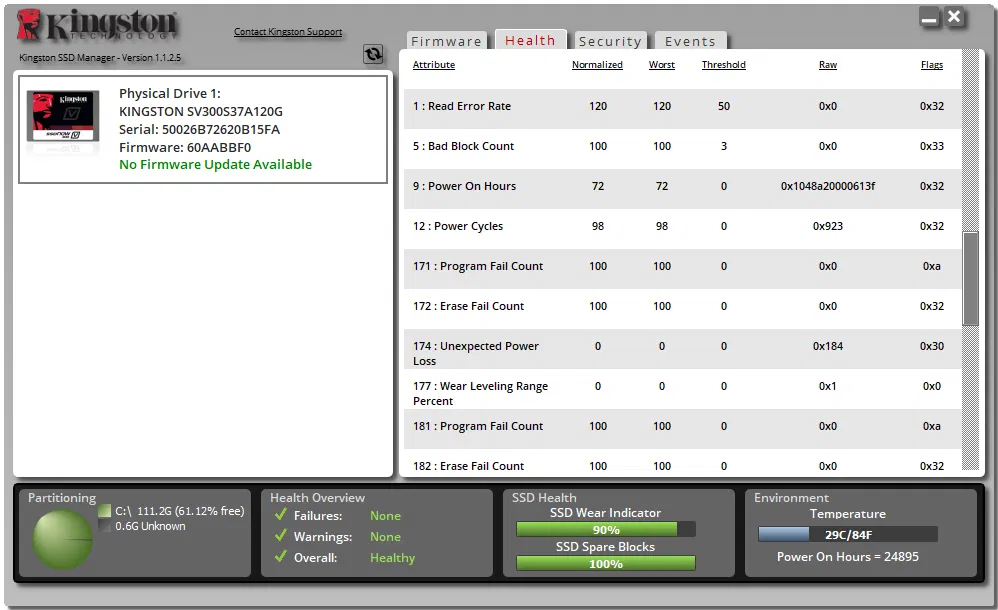Select '177 : Wear Leveling Range Percent' row
This screenshot has width=998, height=610.
pyautogui.click(x=682, y=390)
